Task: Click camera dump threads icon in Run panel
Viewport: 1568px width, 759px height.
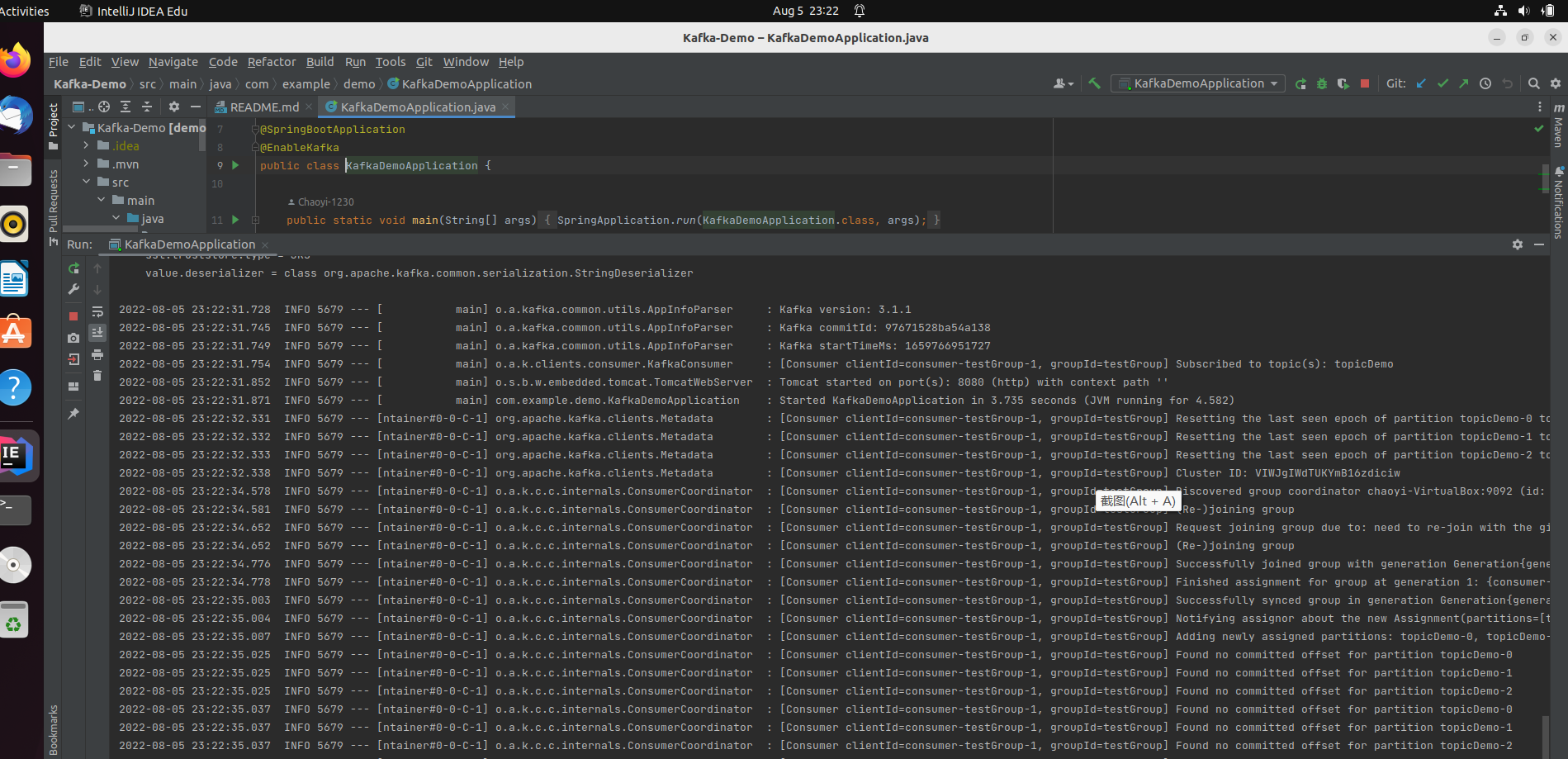Action: (x=73, y=338)
